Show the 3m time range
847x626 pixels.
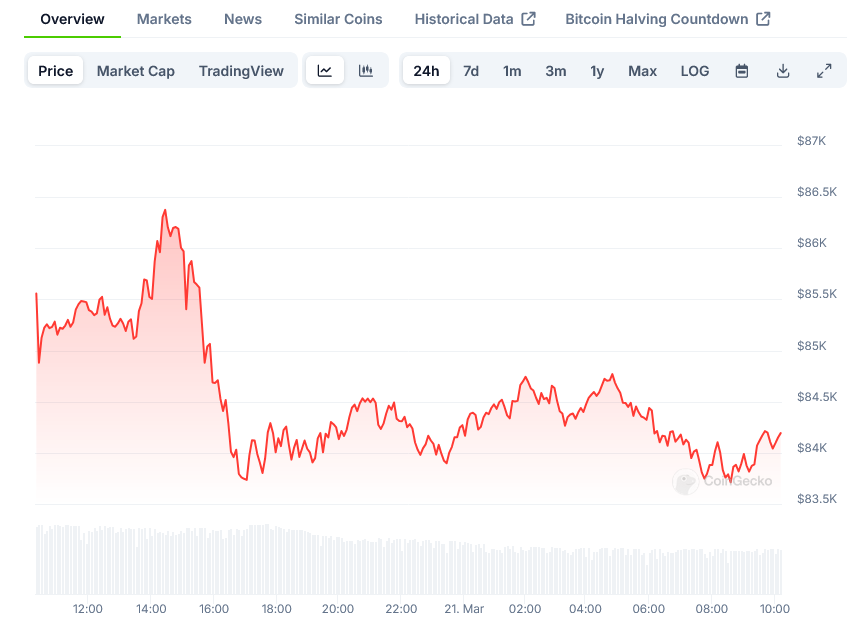pyautogui.click(x=556, y=71)
